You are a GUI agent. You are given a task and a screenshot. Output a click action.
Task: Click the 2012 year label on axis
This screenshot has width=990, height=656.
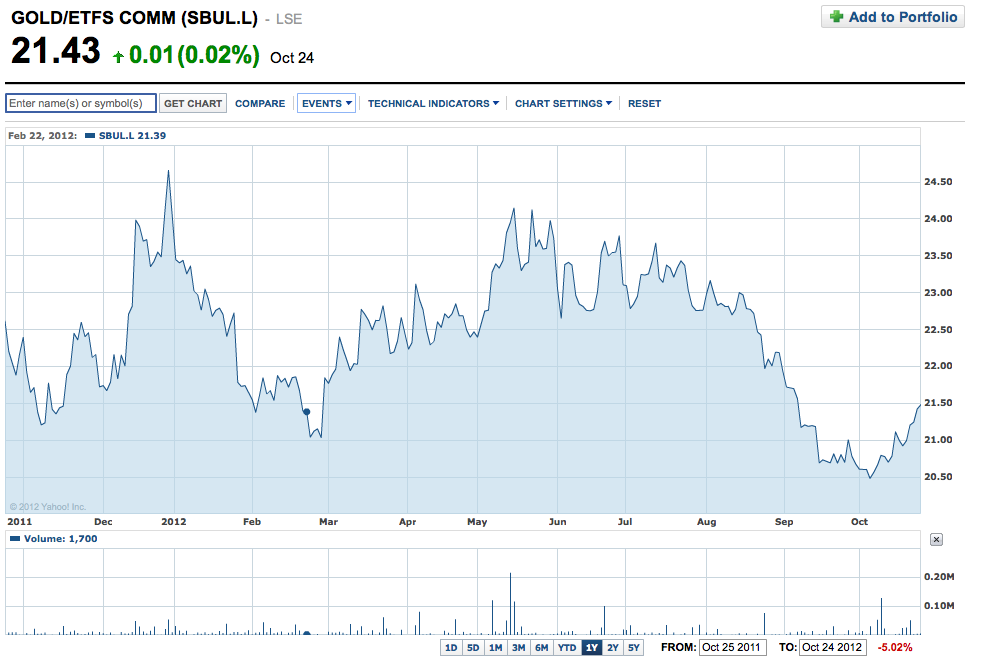click(x=174, y=522)
